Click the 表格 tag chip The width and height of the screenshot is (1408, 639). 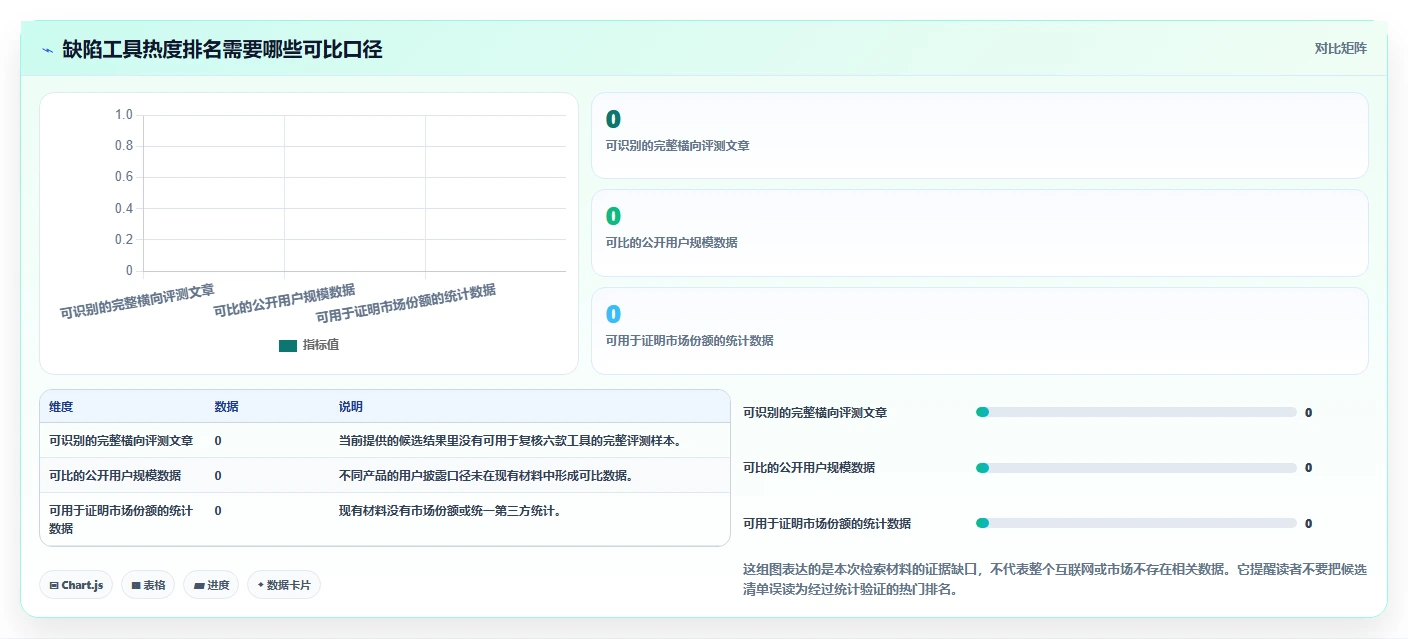coord(148,585)
